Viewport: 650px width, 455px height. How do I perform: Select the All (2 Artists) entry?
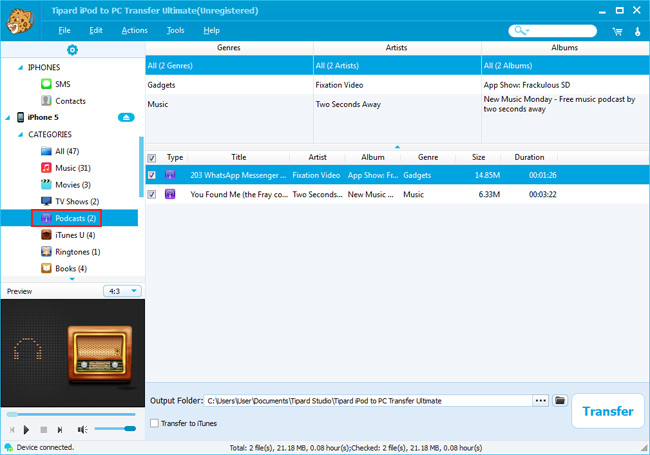point(397,65)
